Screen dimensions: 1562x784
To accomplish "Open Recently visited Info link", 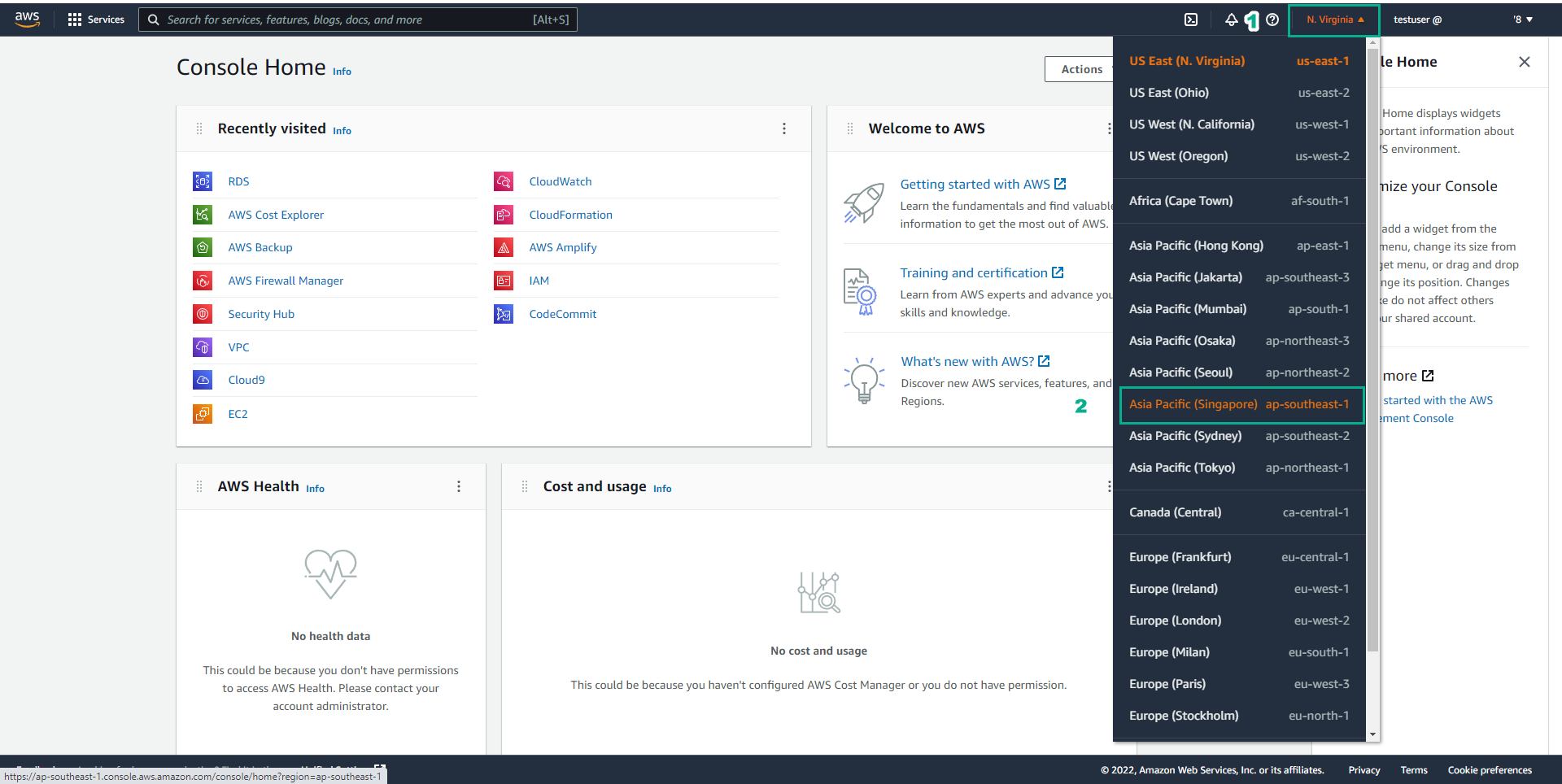I will pos(342,131).
